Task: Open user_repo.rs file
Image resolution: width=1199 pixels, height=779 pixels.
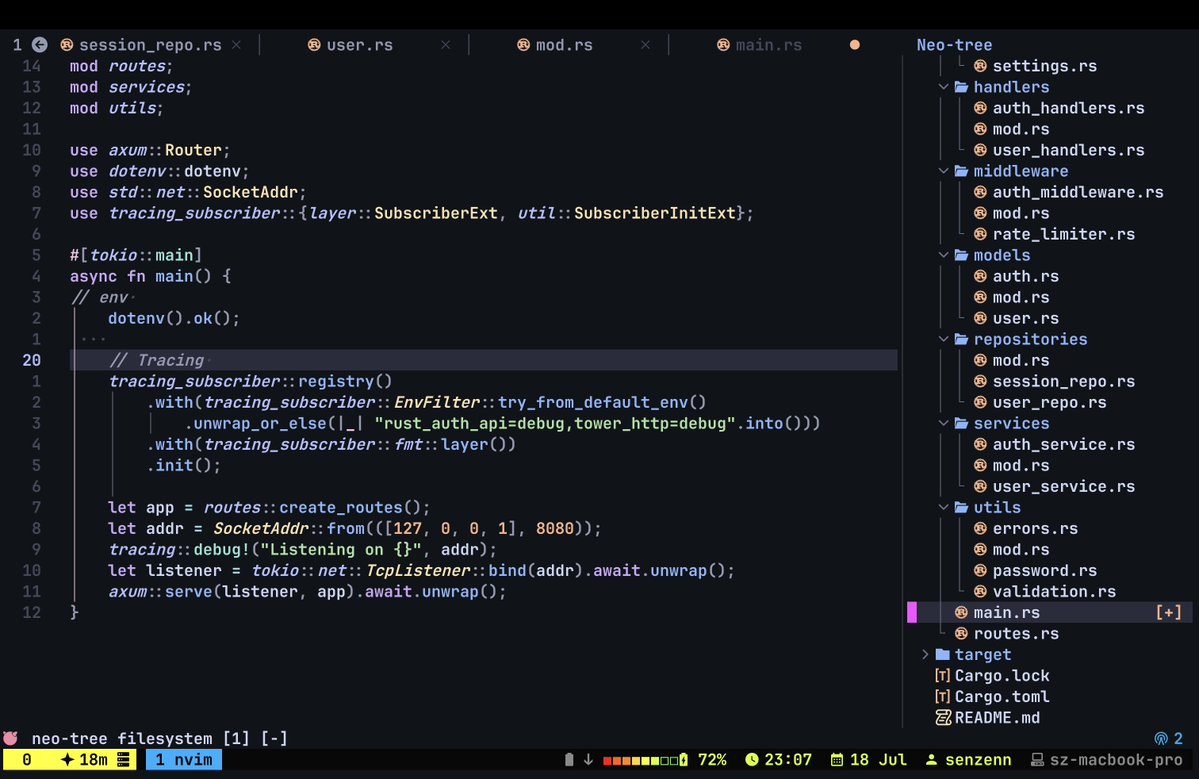Action: [x=1049, y=403]
